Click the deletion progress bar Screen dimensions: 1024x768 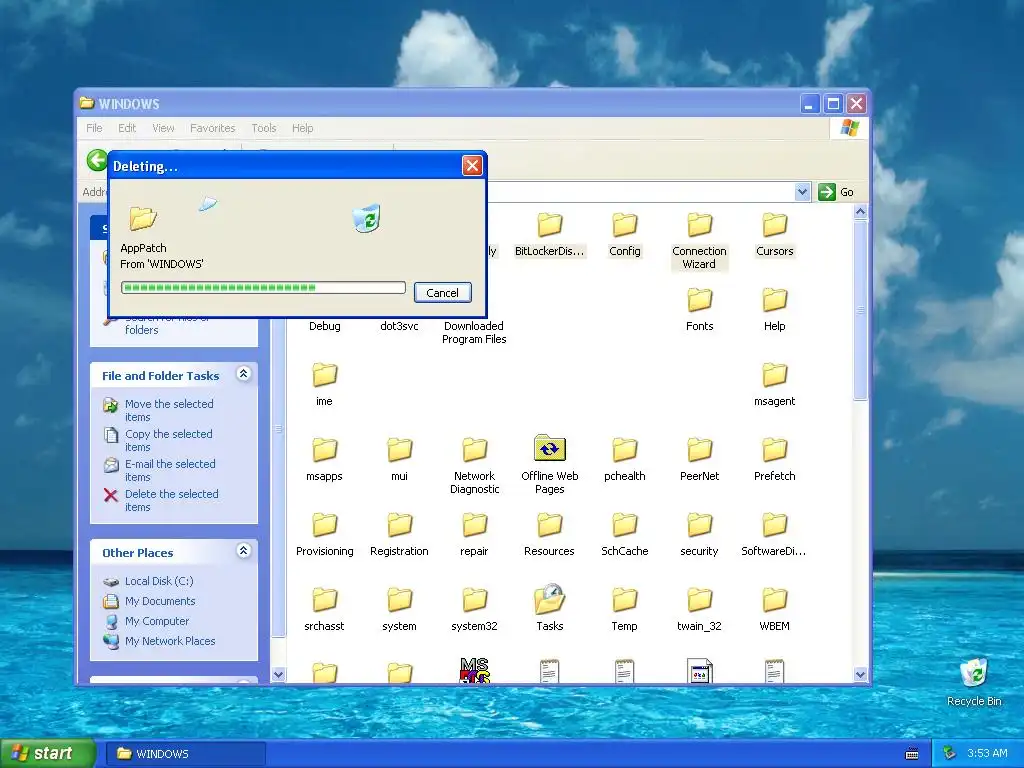coord(263,287)
